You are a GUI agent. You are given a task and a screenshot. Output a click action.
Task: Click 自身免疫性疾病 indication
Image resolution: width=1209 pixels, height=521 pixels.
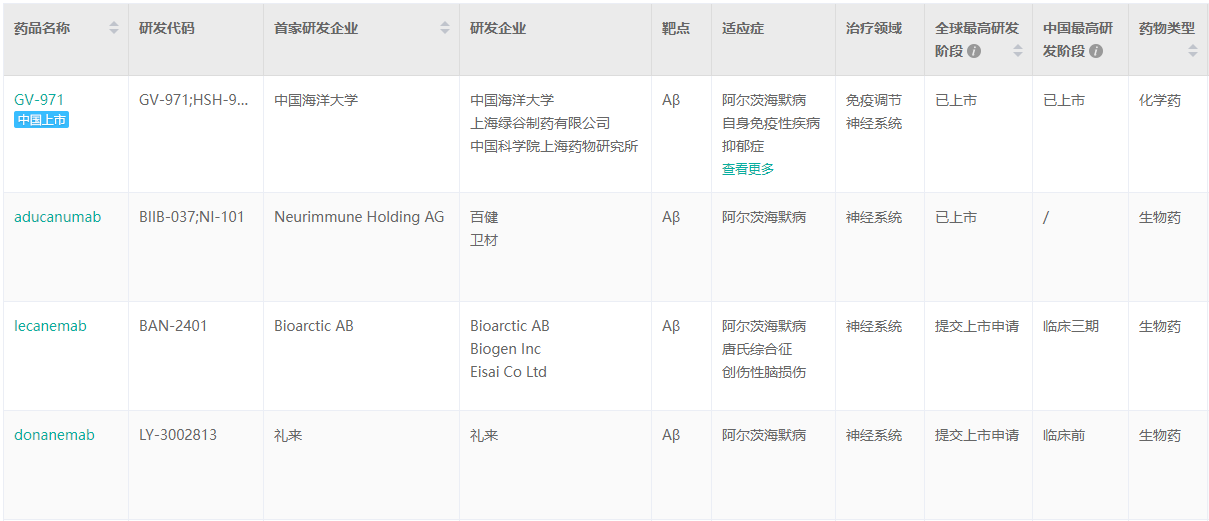771,123
